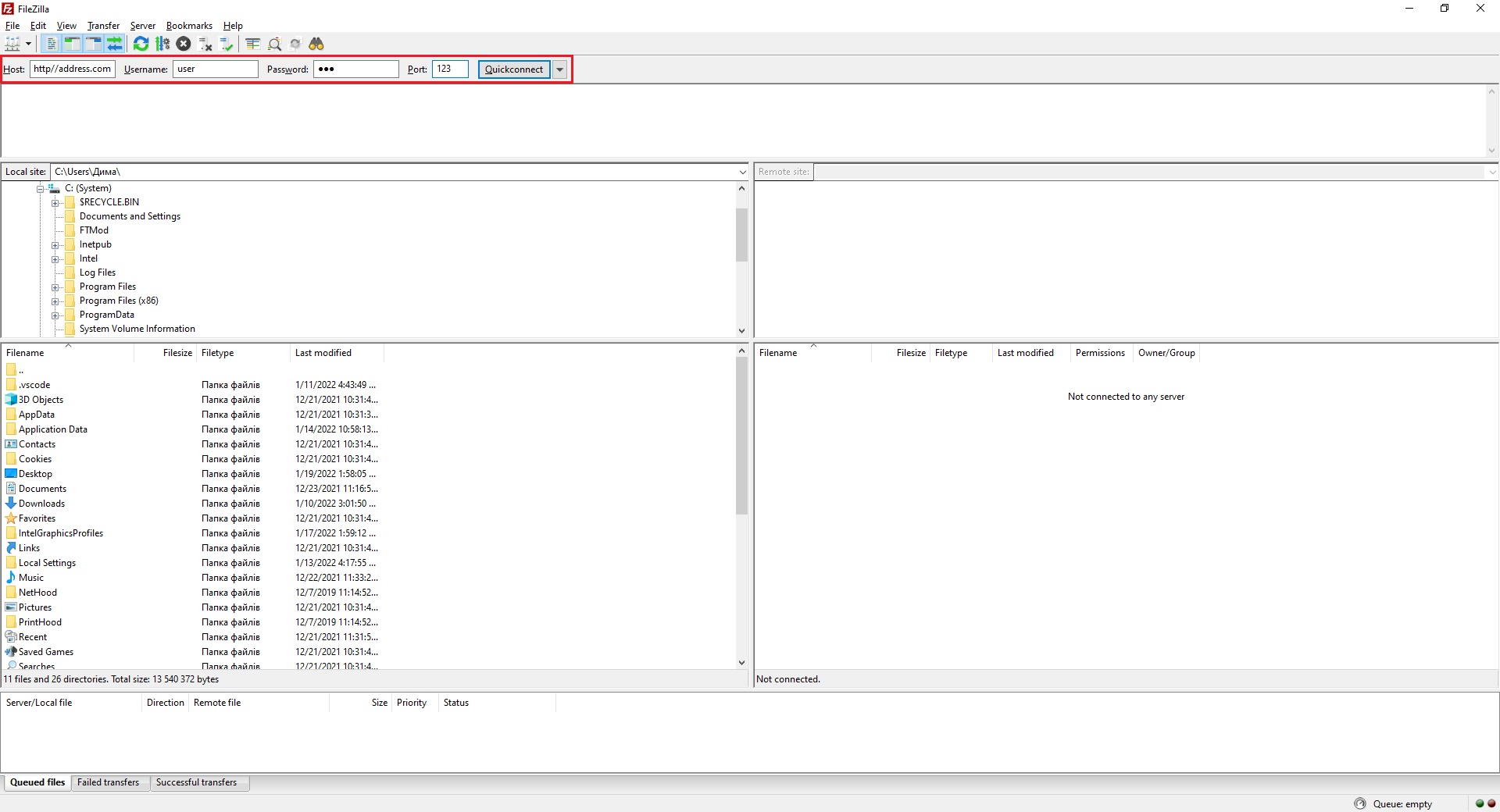This screenshot has width=1500, height=812.
Task: Click the process queue toolbar icon
Action: pos(162,44)
